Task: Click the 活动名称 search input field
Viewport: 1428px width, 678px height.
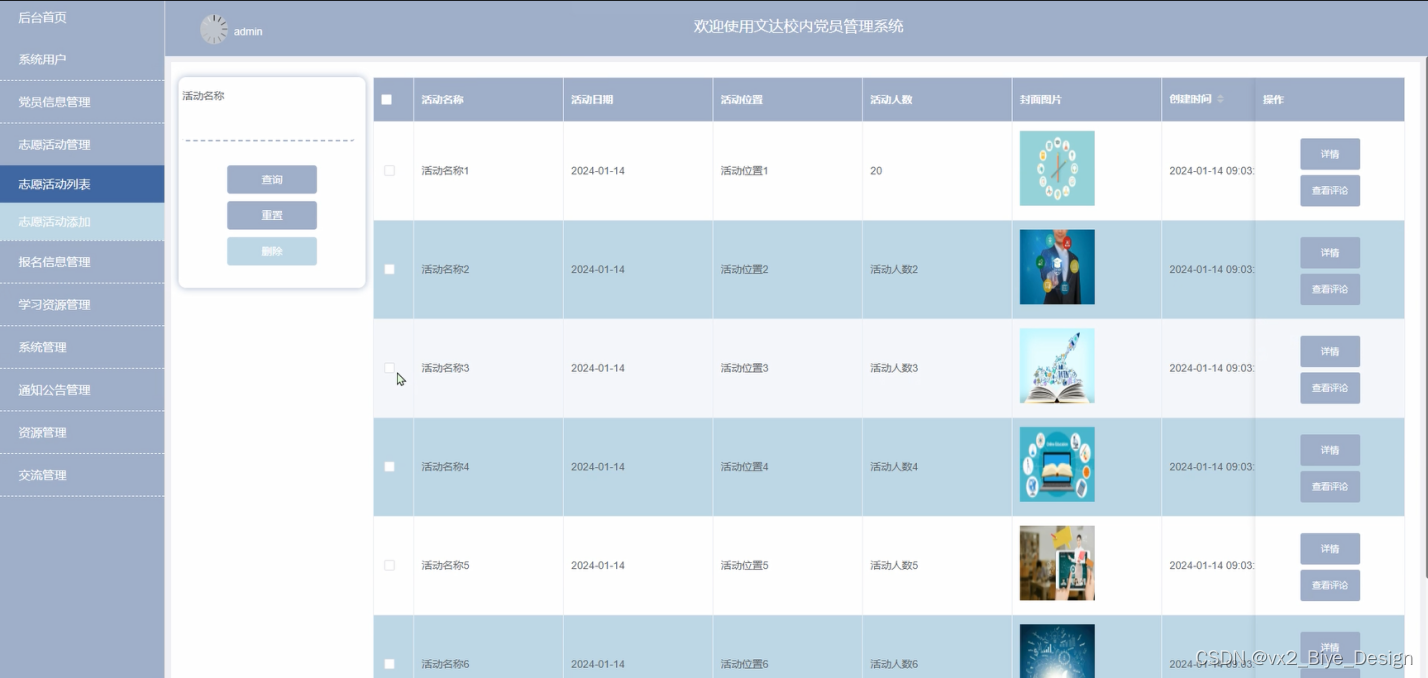Action: 270,125
